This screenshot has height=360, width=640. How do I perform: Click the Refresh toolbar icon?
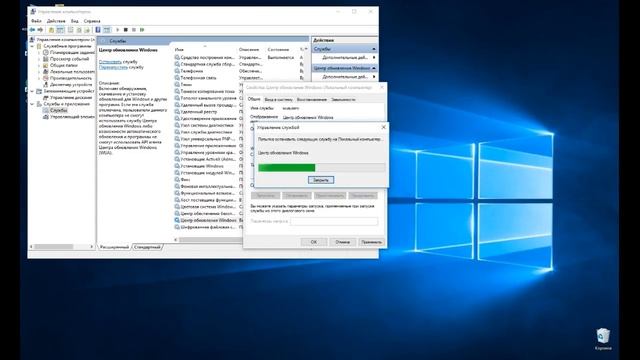79,30
